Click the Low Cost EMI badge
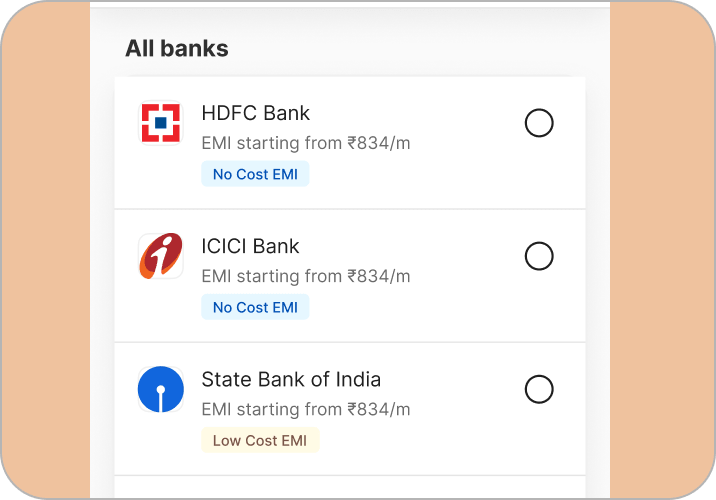Viewport: 716px width, 500px height. point(260,440)
